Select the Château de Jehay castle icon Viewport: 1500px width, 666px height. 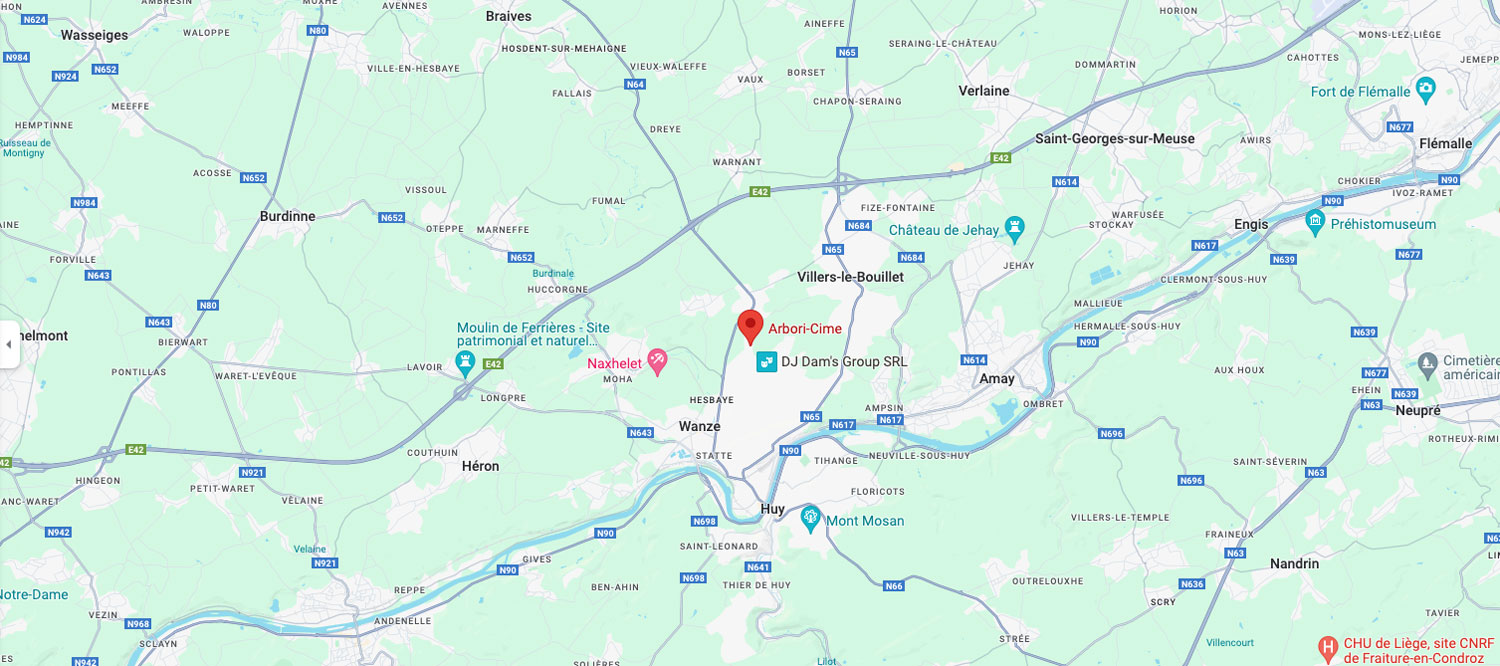(x=1015, y=229)
